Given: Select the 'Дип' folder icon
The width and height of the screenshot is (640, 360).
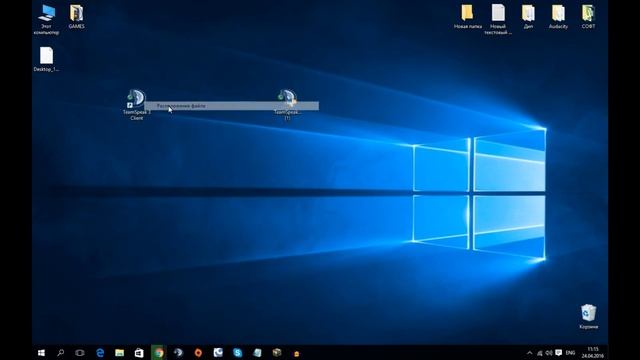Looking at the screenshot, I should (528, 17).
